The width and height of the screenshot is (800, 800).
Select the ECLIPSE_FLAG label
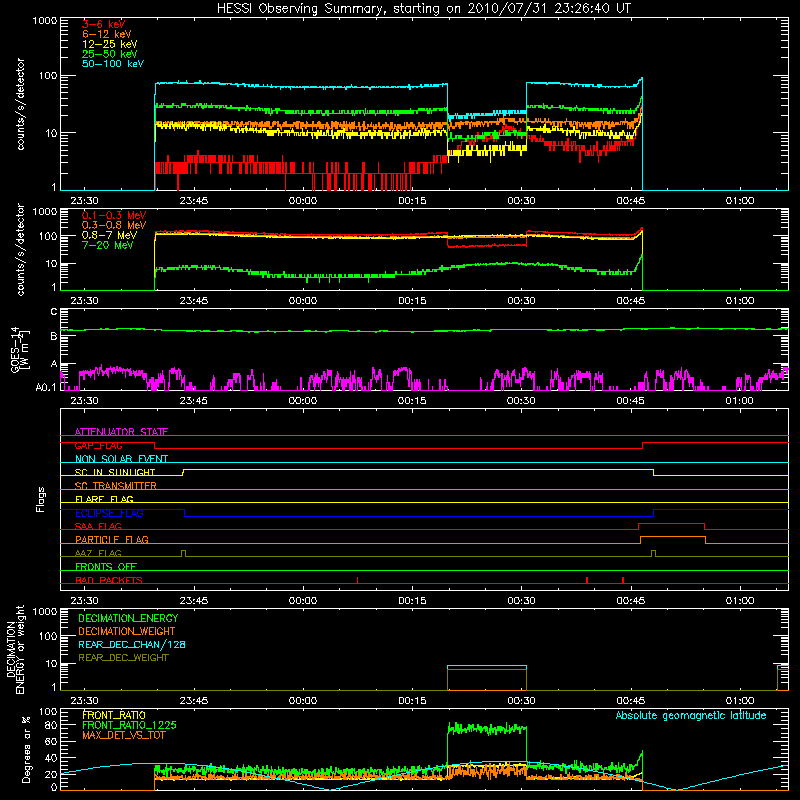[109, 513]
